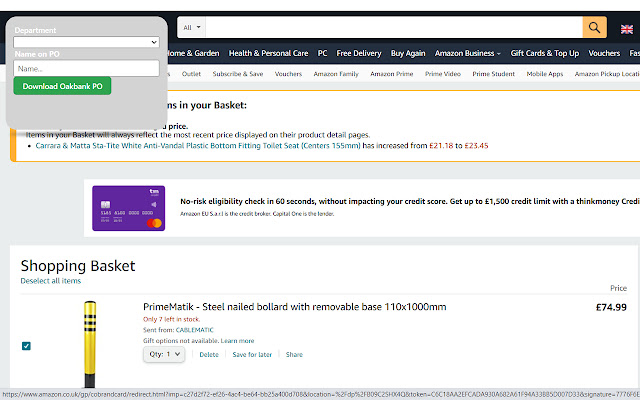Click the Shopping Basket heading
The image size is (640, 400).
click(x=78, y=266)
